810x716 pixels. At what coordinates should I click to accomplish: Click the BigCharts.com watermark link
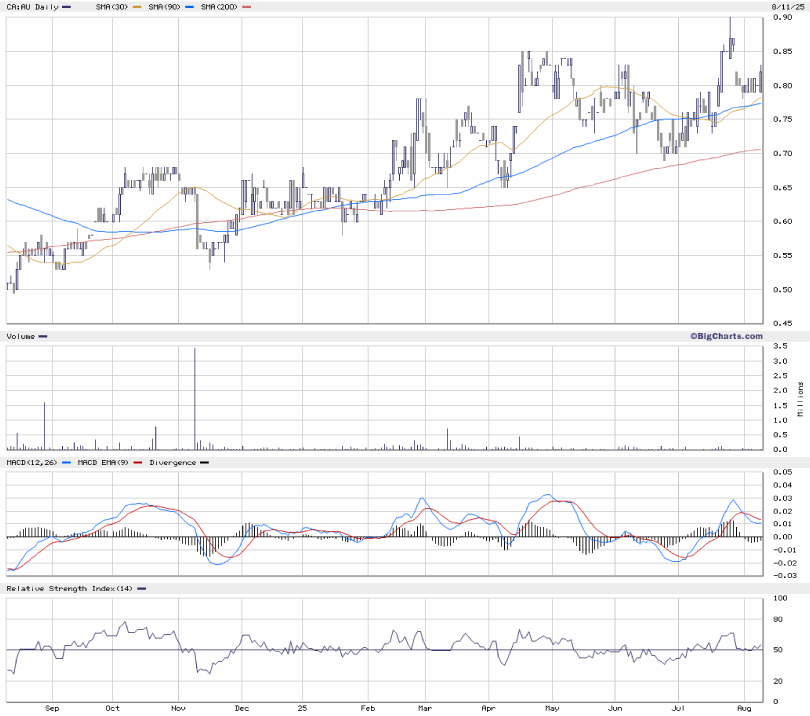pyautogui.click(x=725, y=336)
